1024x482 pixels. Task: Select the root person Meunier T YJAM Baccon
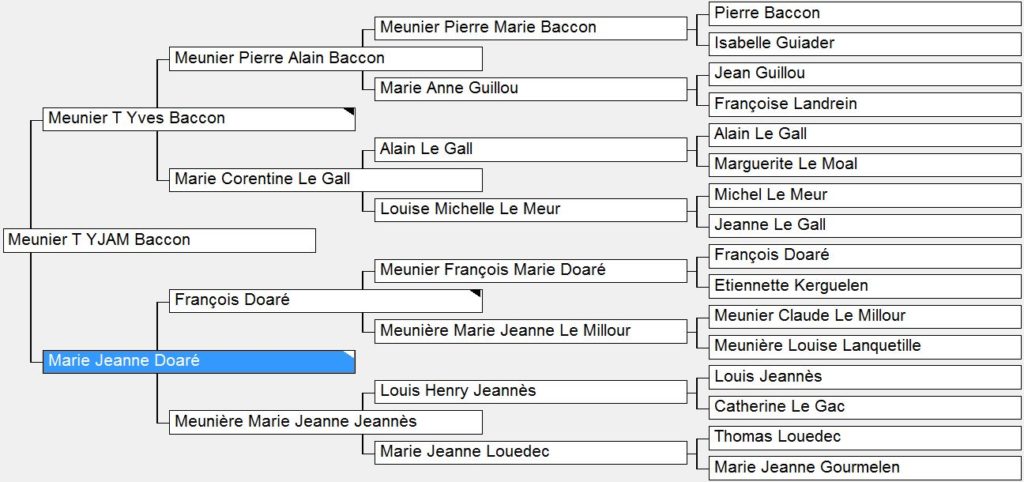point(159,240)
